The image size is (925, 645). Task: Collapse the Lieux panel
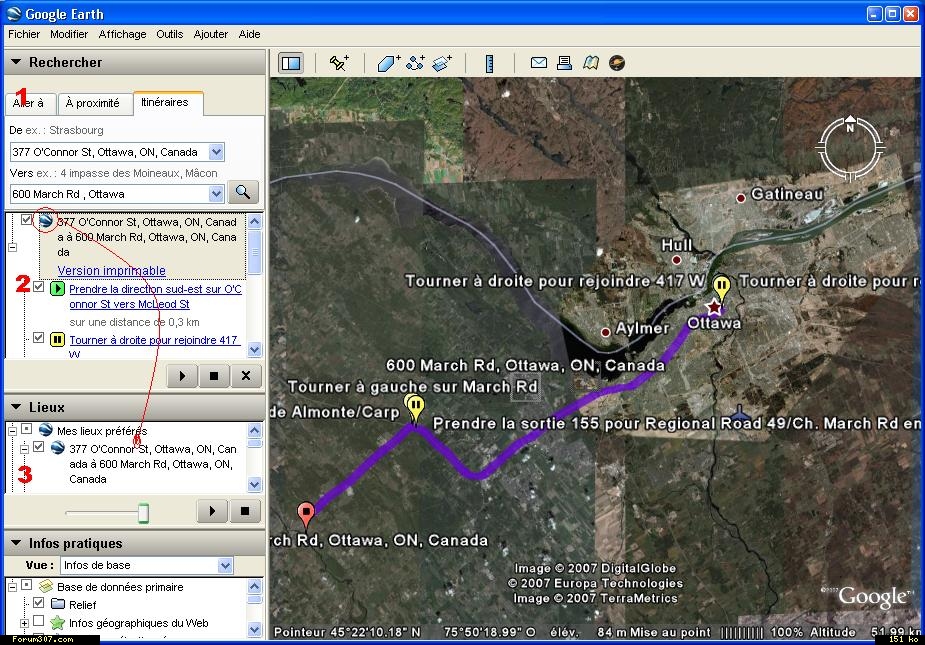point(16,407)
